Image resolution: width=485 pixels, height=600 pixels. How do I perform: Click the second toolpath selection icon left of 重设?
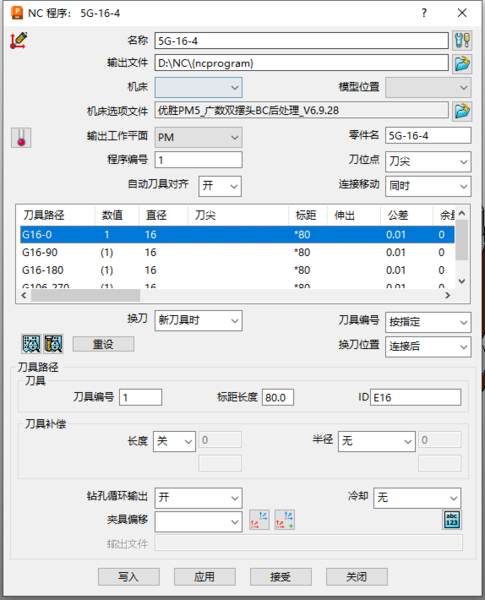pos(53,344)
